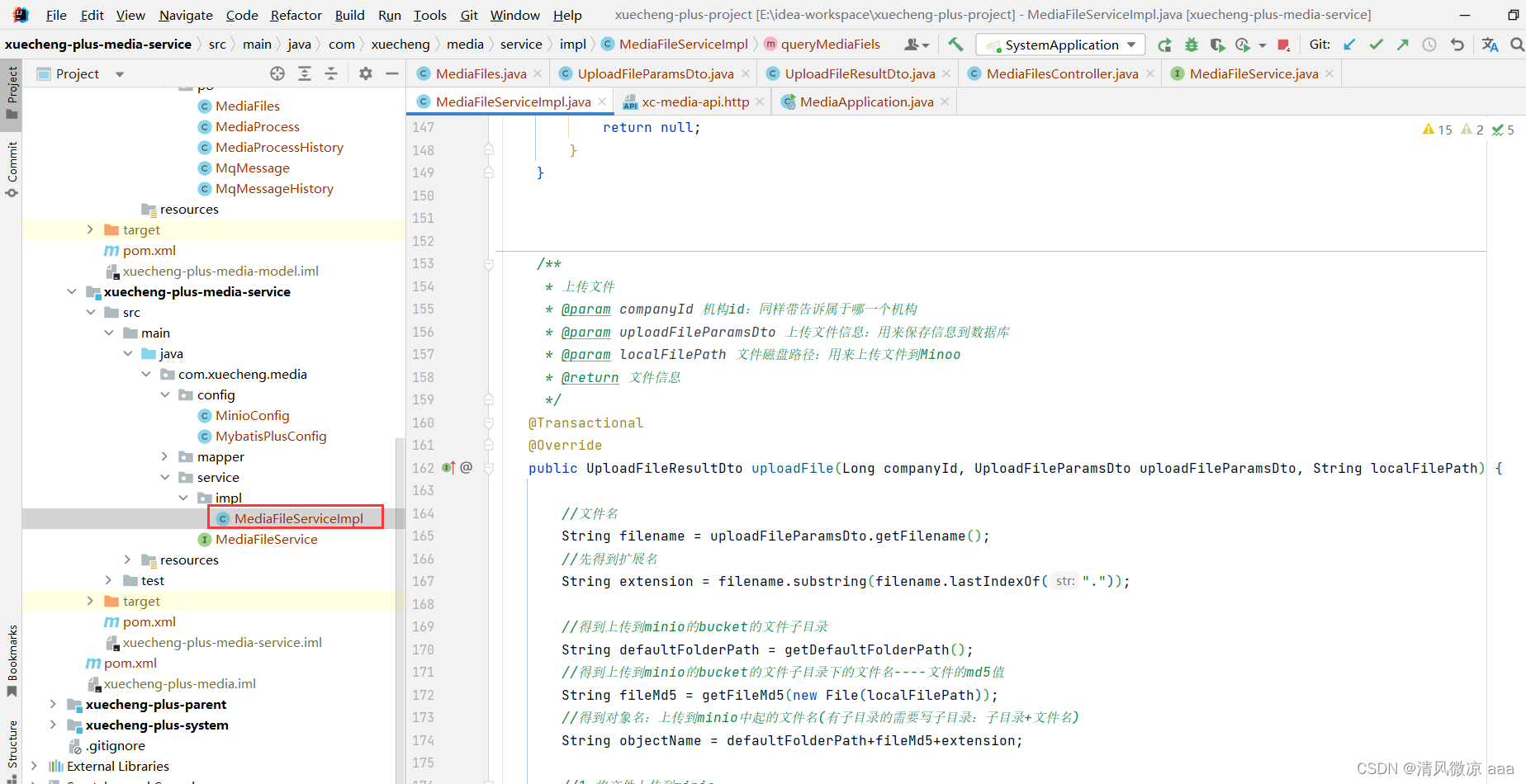
Task: Hide the Project tool window
Action: tap(392, 73)
